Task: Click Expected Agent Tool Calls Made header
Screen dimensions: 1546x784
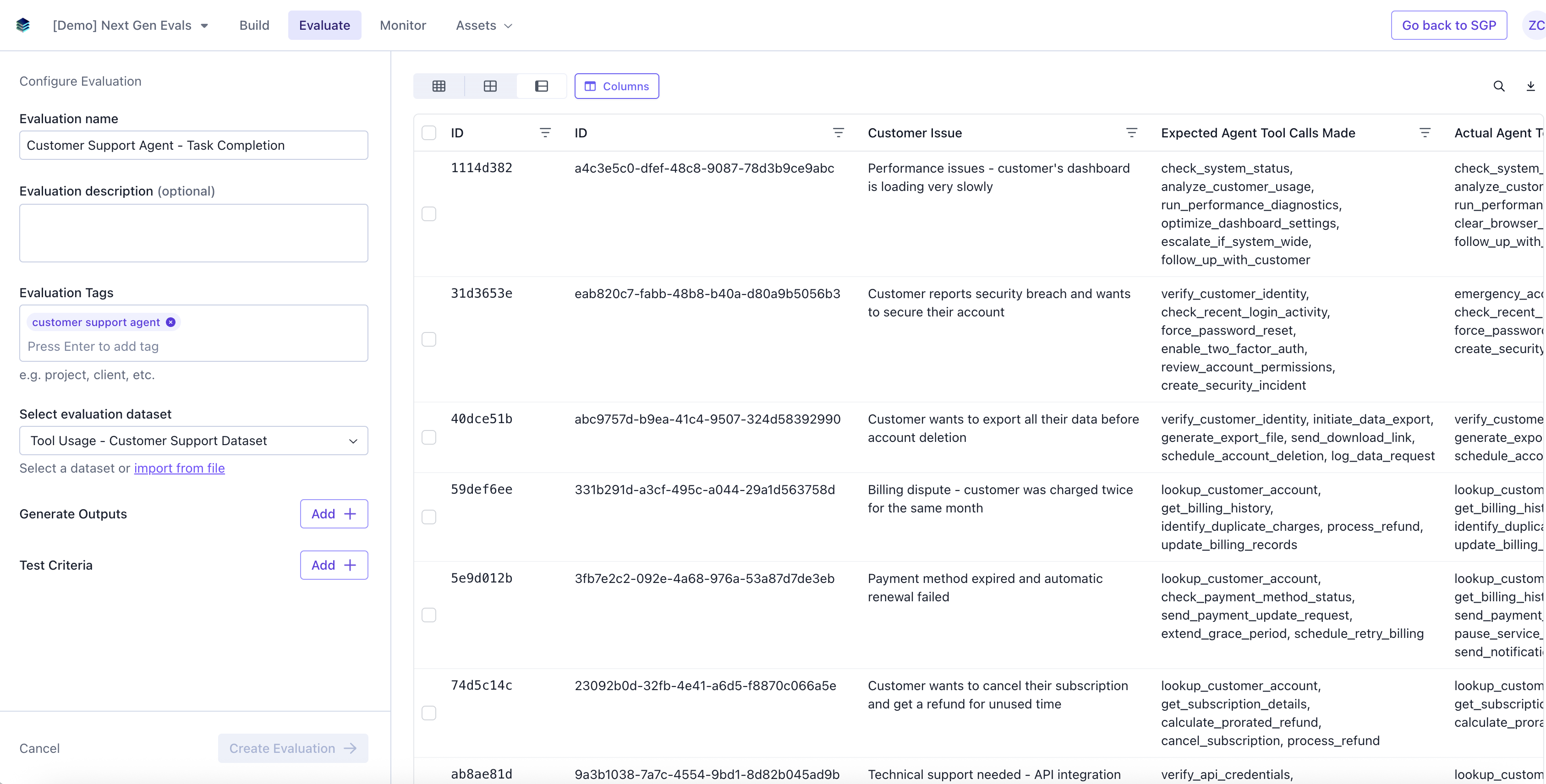Action: 1258,132
